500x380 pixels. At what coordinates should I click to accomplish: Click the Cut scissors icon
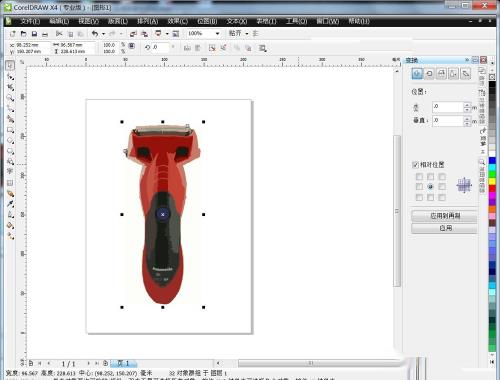(59, 34)
